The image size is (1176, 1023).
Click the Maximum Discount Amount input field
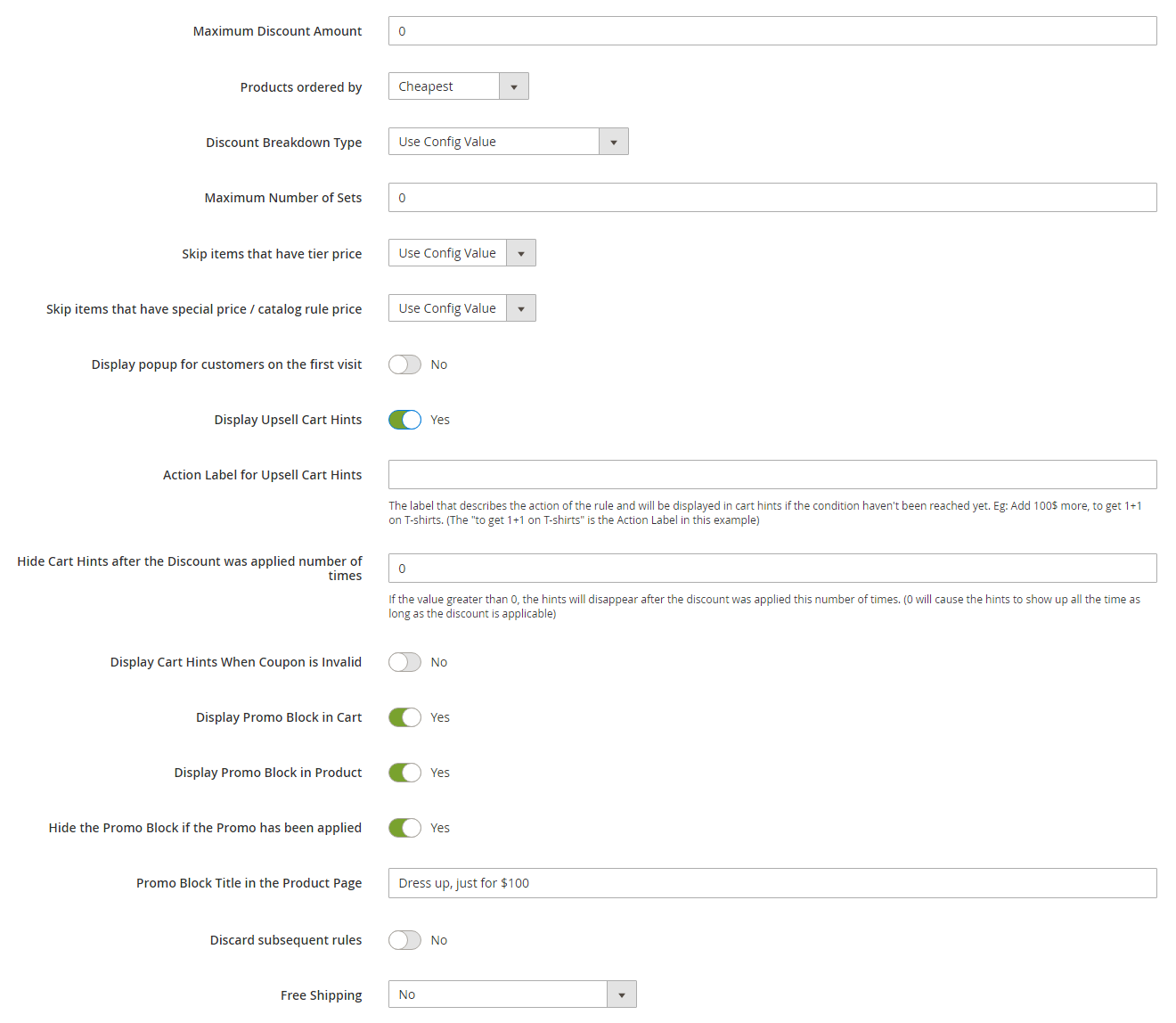(772, 31)
